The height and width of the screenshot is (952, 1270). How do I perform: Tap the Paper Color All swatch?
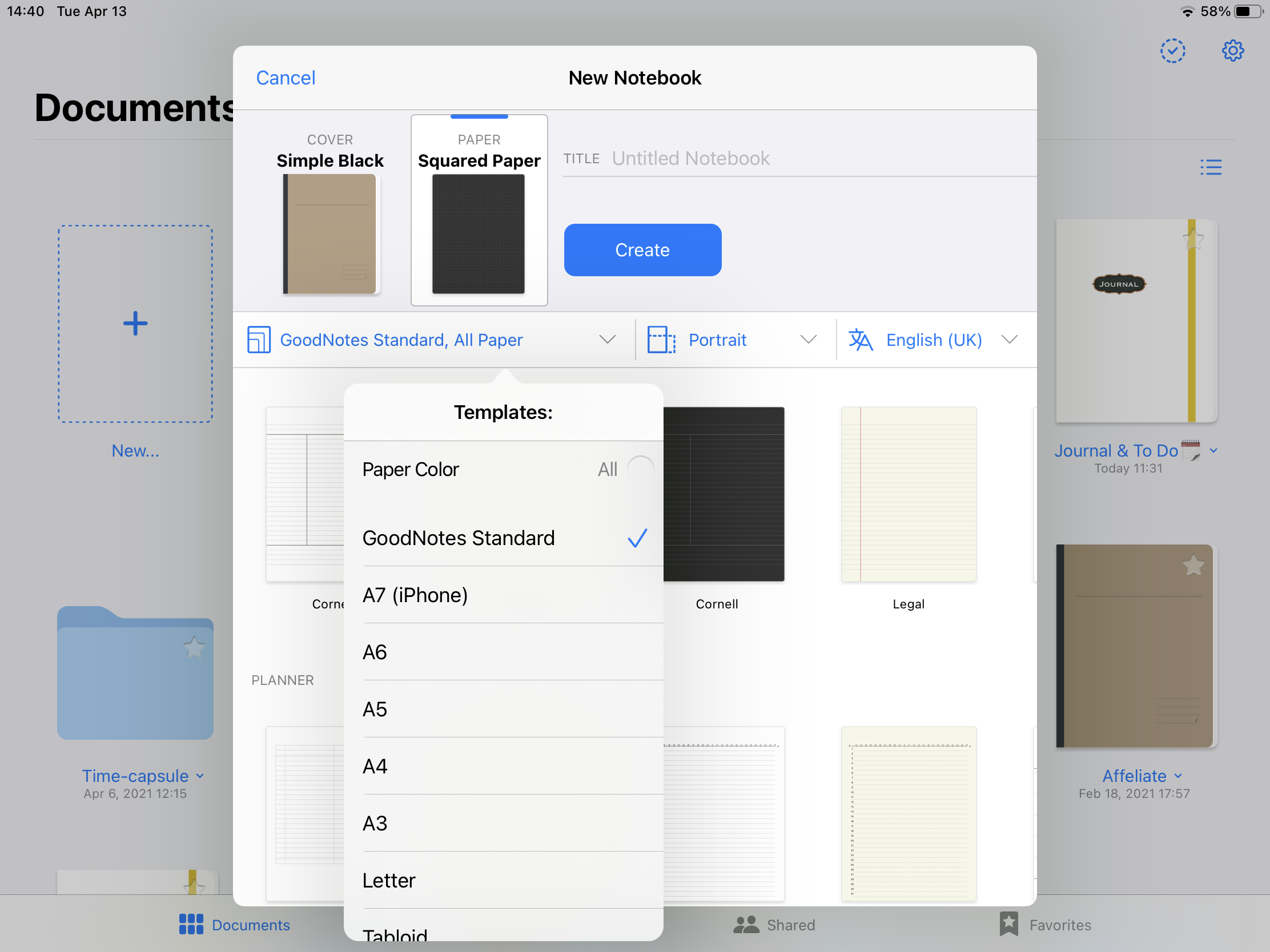tap(640, 469)
